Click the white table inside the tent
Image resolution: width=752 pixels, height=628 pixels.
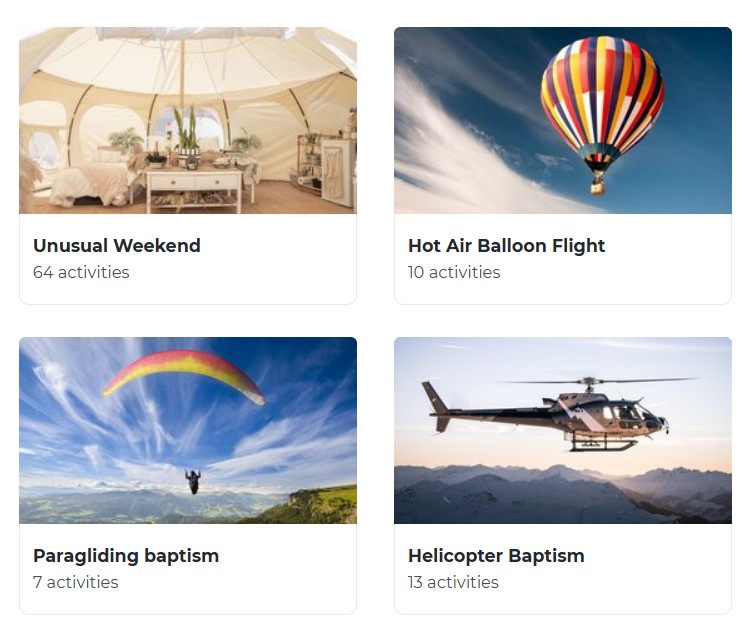[x=194, y=189]
